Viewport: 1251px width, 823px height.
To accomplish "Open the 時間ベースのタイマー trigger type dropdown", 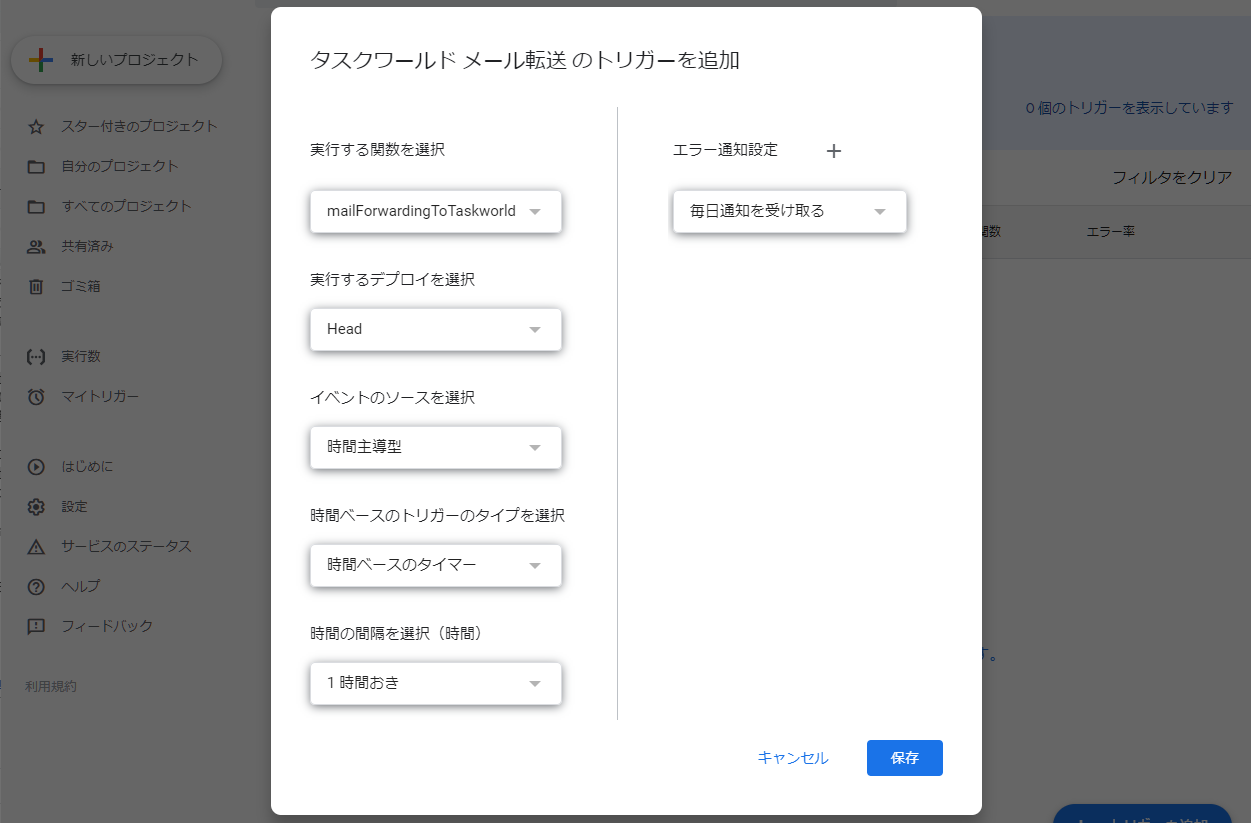I will coord(436,565).
